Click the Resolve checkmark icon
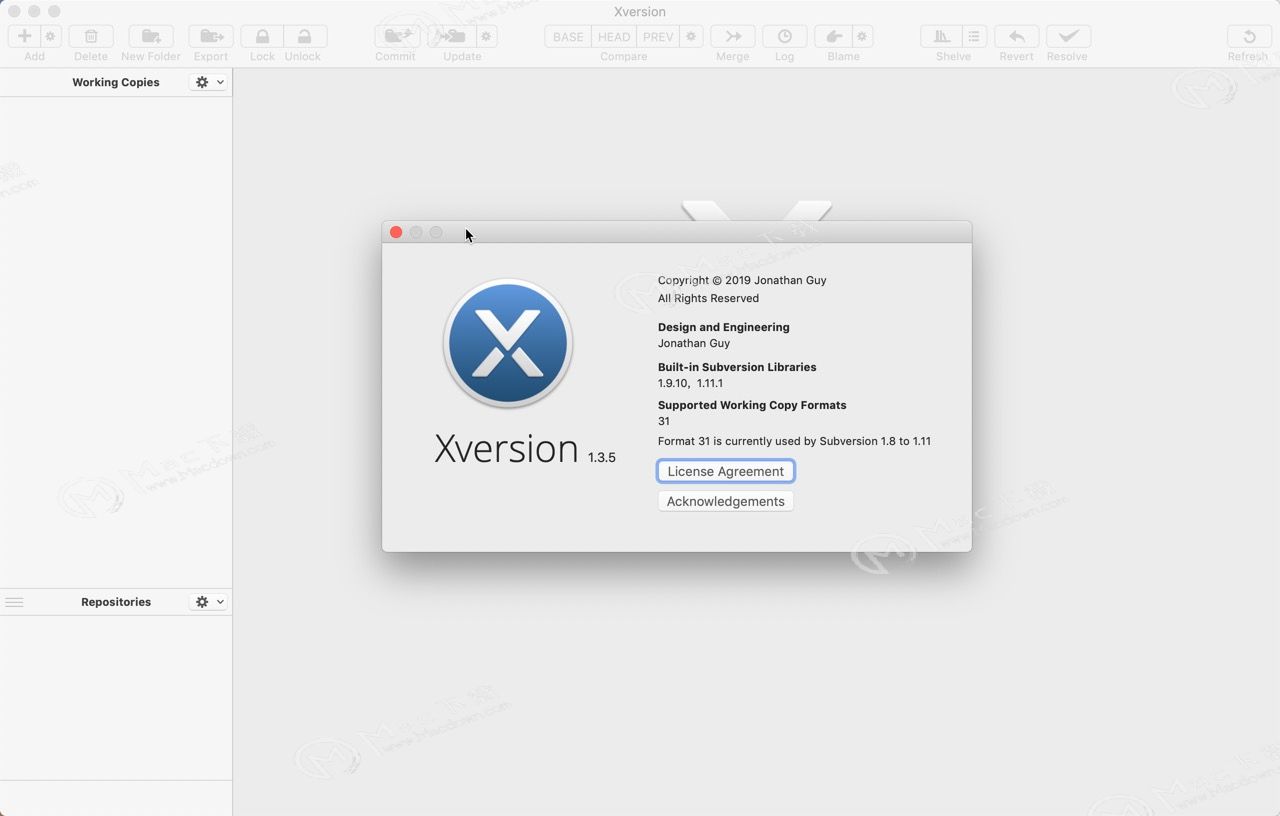Image resolution: width=1280 pixels, height=816 pixels. click(x=1068, y=36)
